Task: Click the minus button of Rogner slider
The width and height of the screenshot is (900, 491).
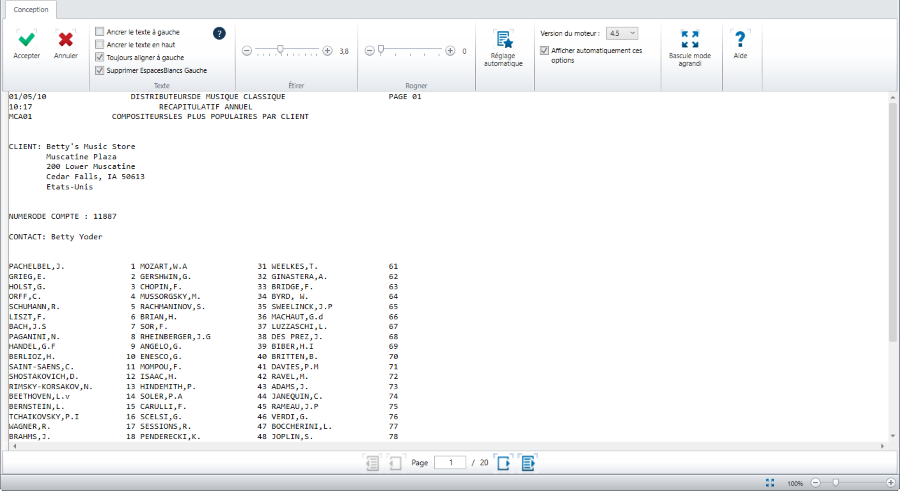Action: click(368, 50)
